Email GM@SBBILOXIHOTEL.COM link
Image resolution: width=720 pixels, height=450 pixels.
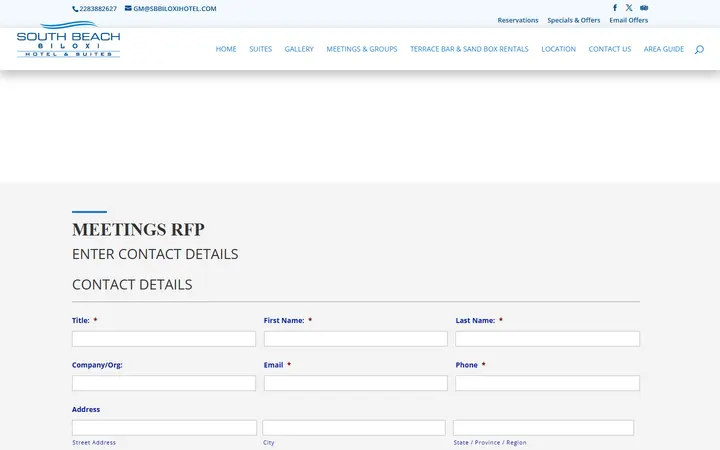pyautogui.click(x=170, y=9)
